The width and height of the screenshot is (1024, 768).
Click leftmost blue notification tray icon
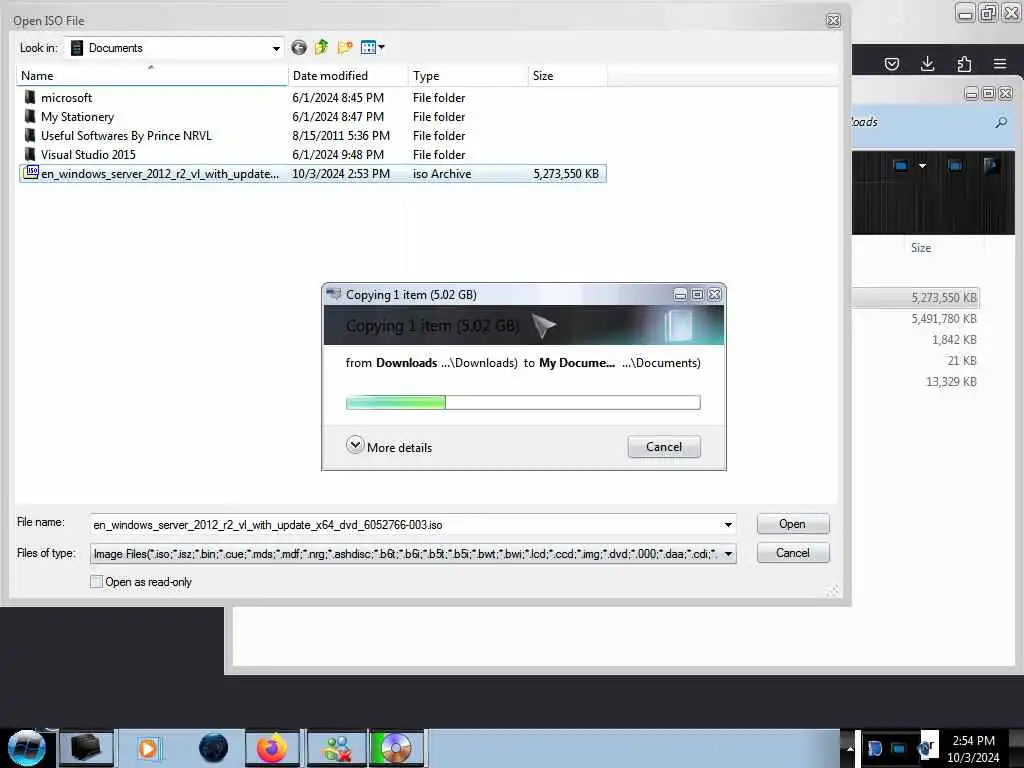[x=874, y=748]
